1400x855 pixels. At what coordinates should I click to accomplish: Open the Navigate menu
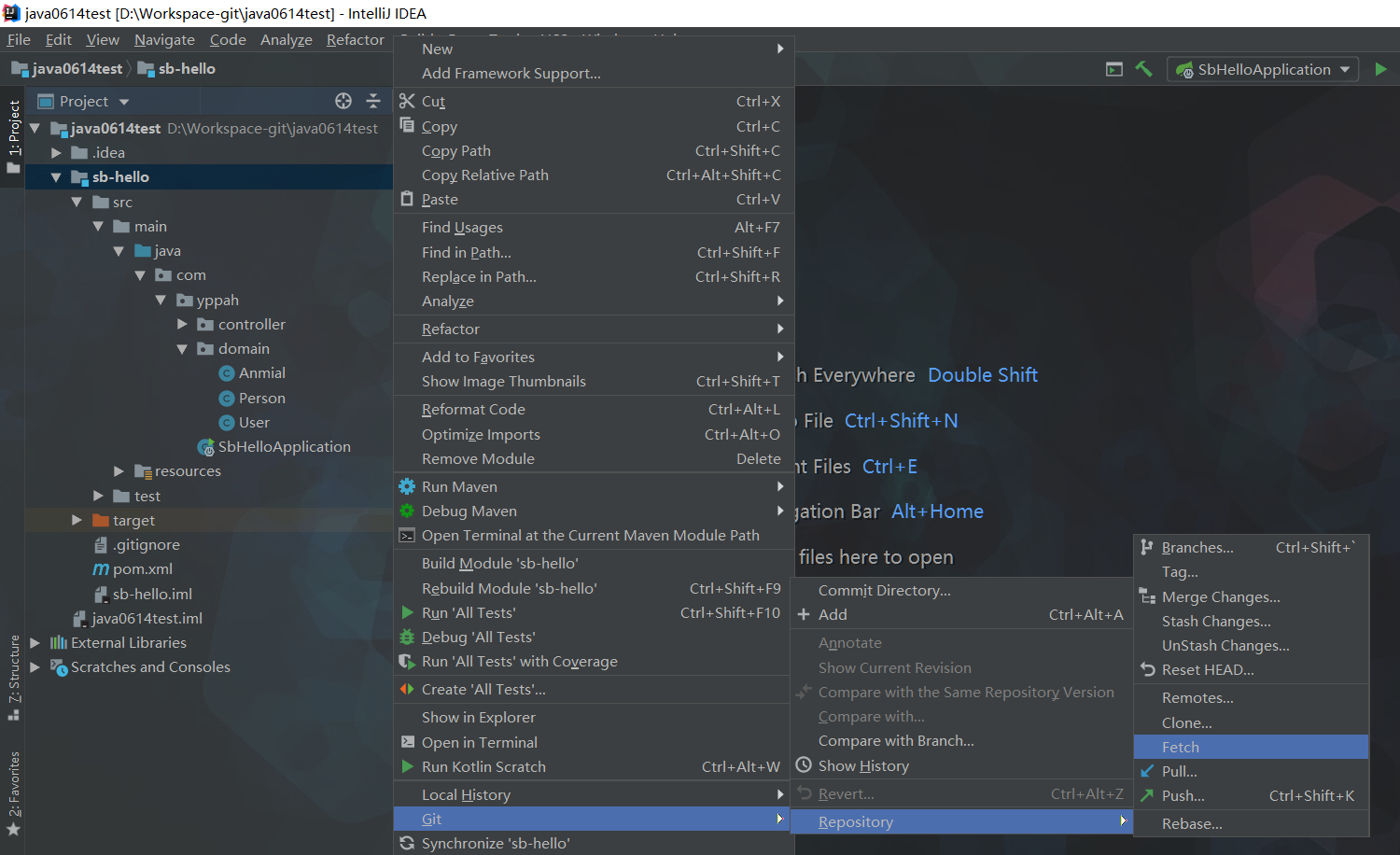[164, 39]
